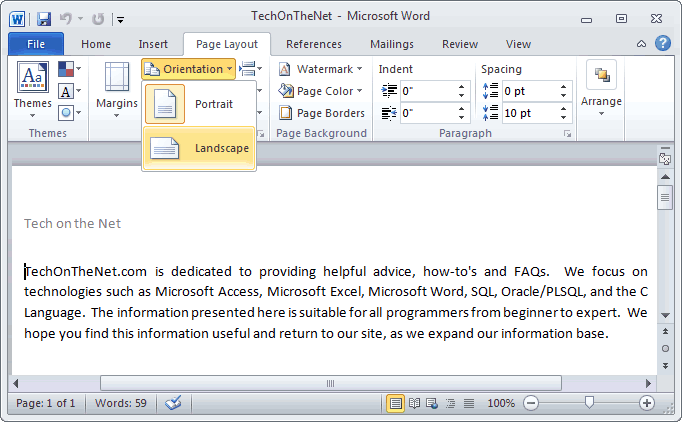The image size is (682, 422).
Task: Click the right Indent value field
Action: point(428,113)
